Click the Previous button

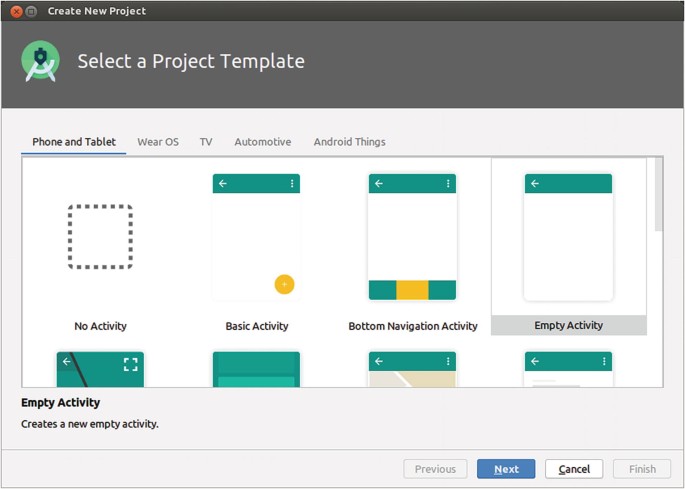point(435,469)
